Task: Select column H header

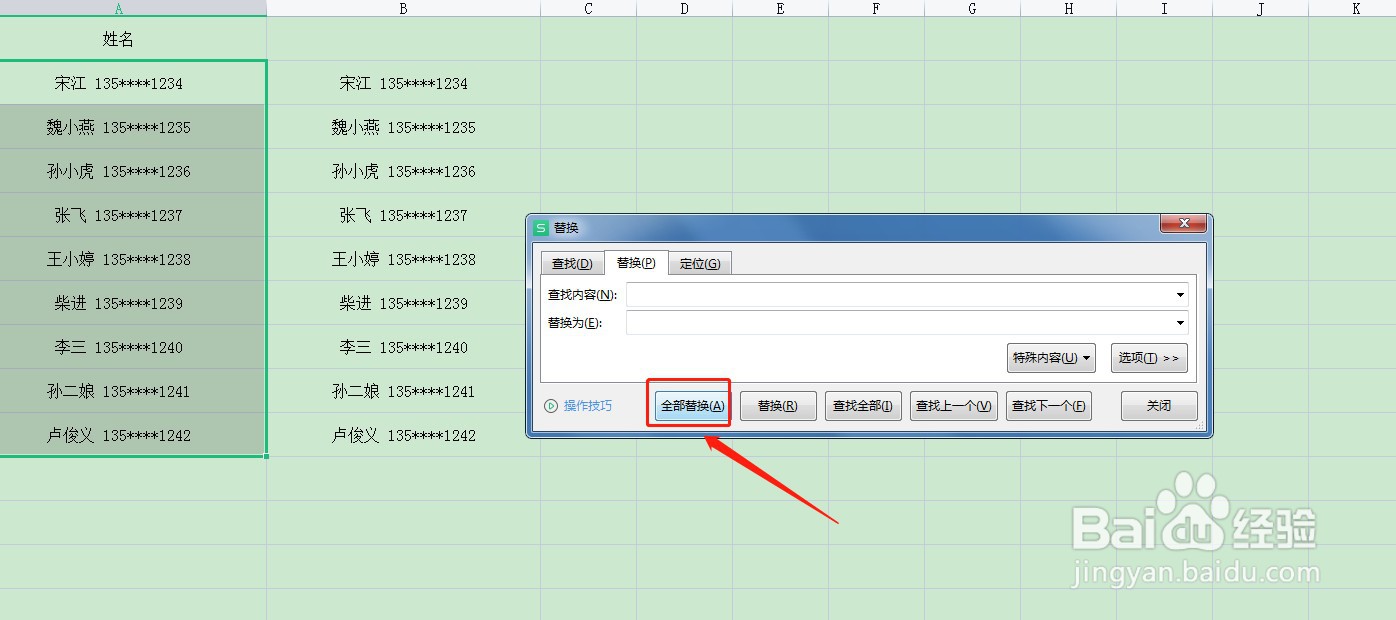Action: pos(1068,8)
